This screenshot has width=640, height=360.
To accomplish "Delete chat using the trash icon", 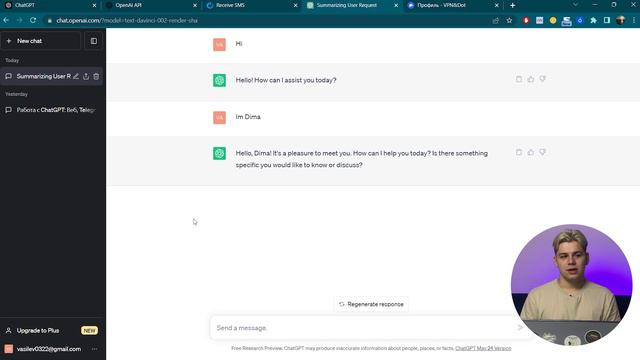I will click(96, 76).
